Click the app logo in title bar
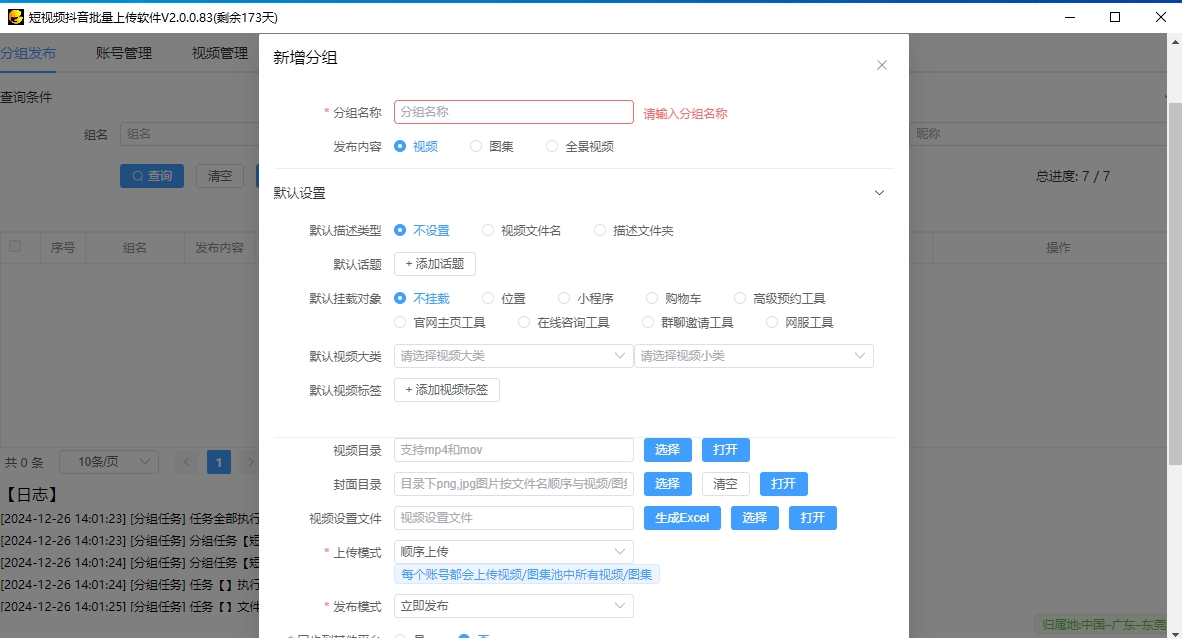This screenshot has width=1182, height=638. tap(14, 17)
